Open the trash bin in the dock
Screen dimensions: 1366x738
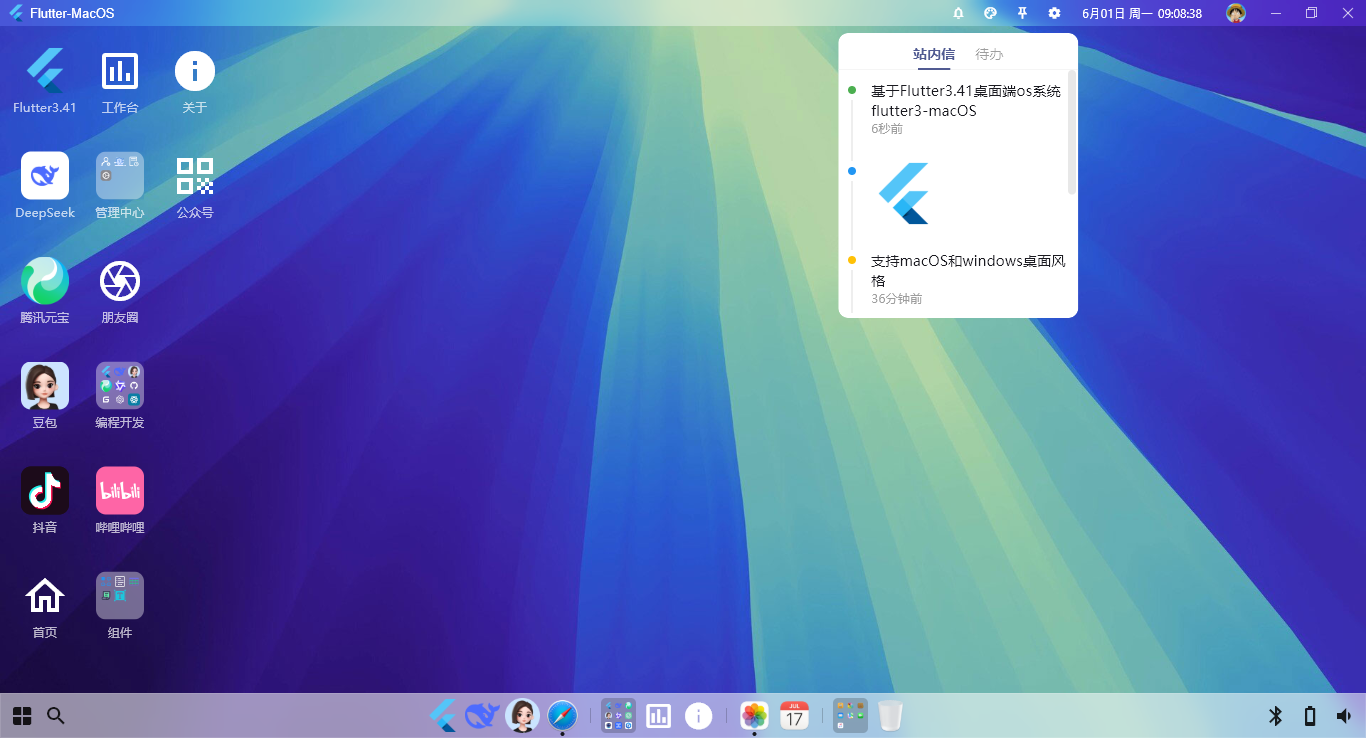[890, 715]
